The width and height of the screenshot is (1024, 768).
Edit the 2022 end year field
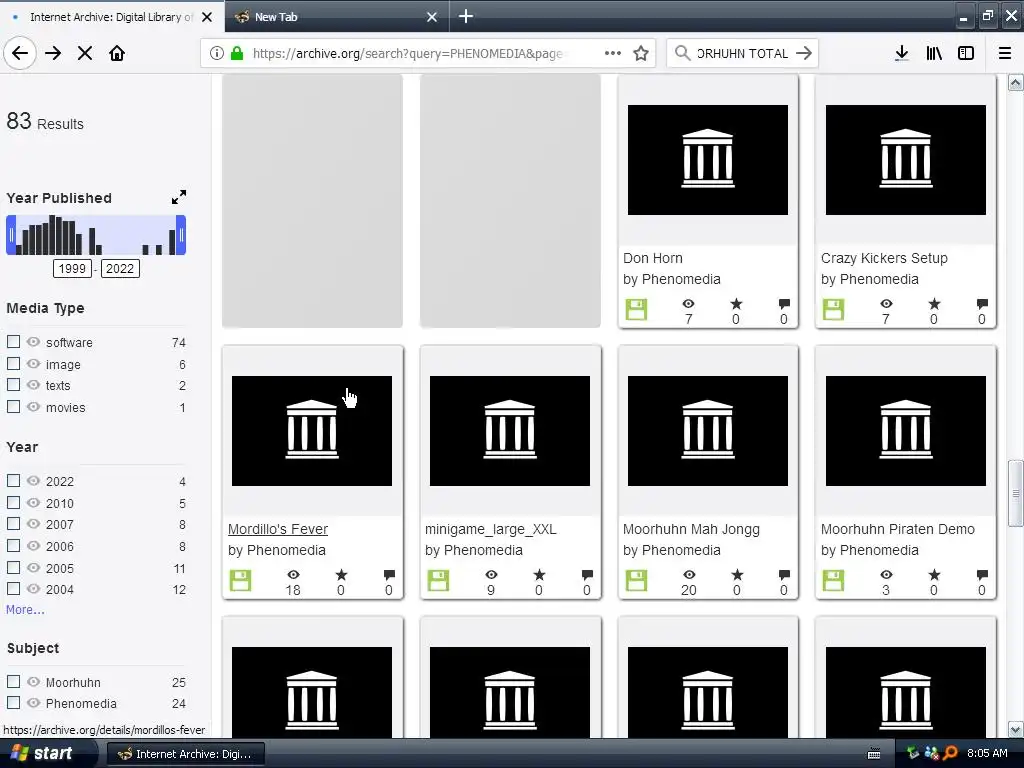[120, 268]
